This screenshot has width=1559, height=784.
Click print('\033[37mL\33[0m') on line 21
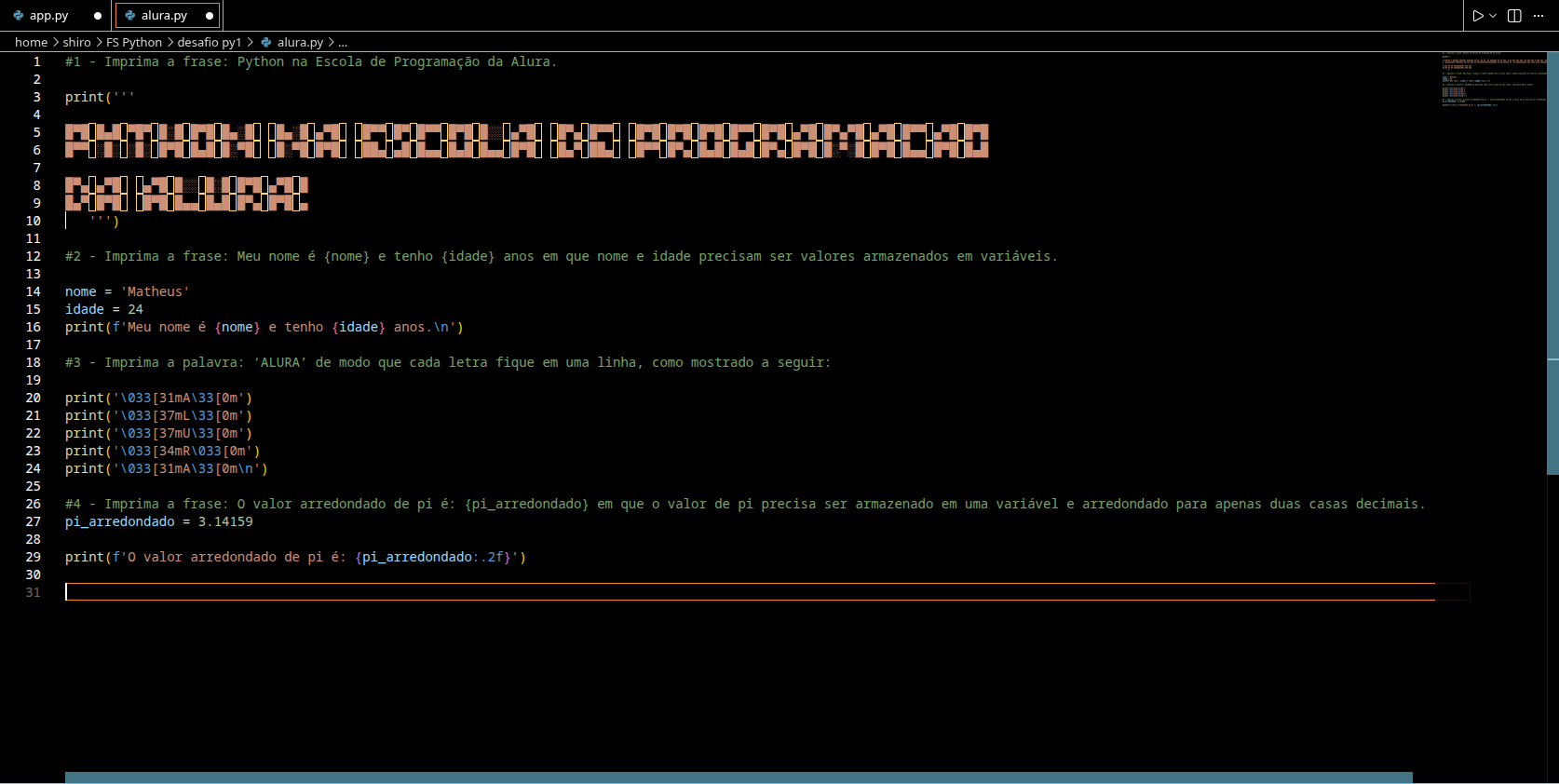pyautogui.click(x=158, y=415)
